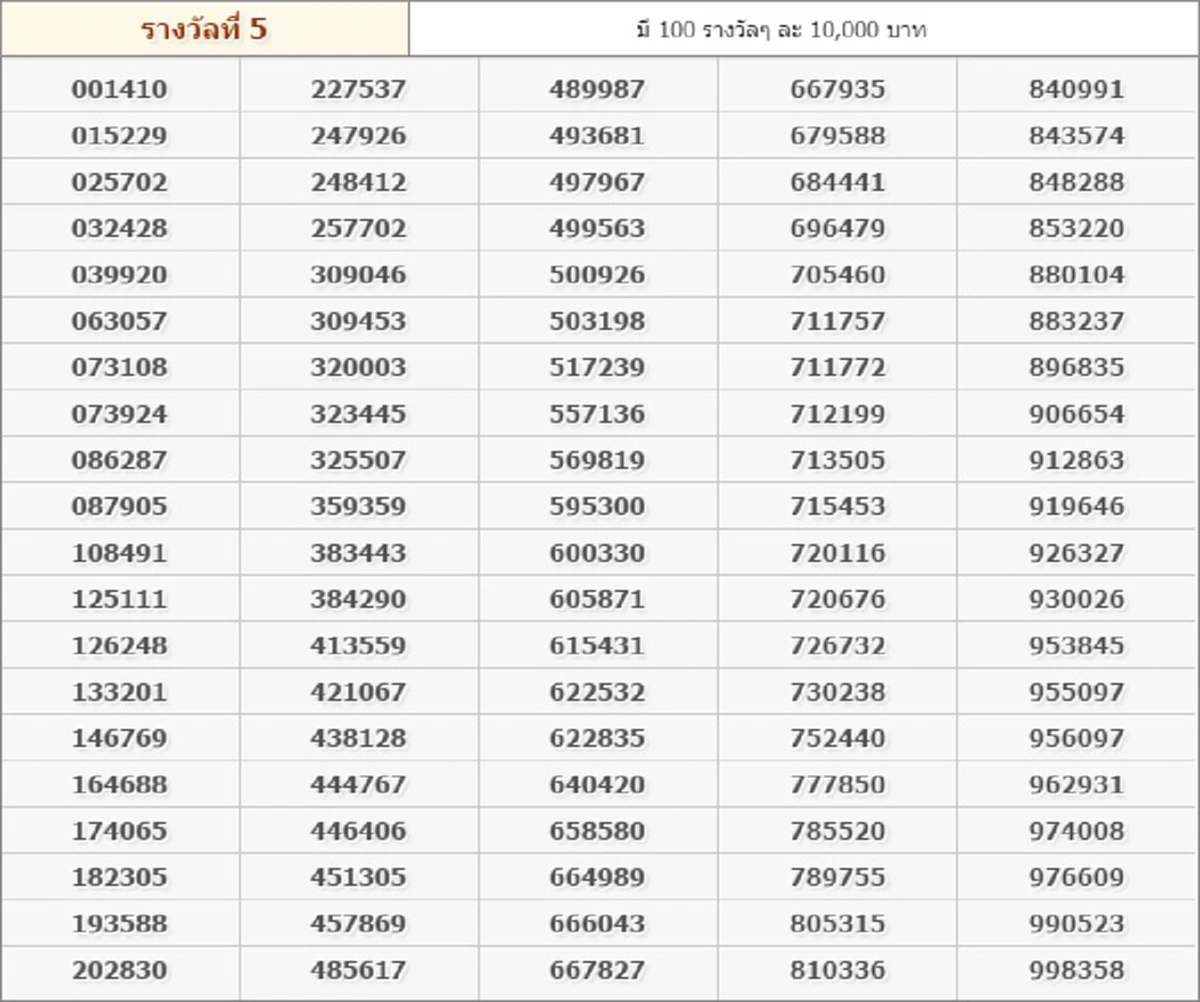Select lottery number 896835
This screenshot has width=1200, height=1002.
pos(1077,367)
